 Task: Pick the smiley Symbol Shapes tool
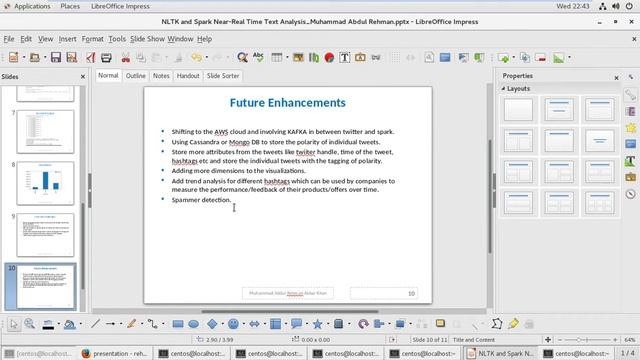coord(233,324)
